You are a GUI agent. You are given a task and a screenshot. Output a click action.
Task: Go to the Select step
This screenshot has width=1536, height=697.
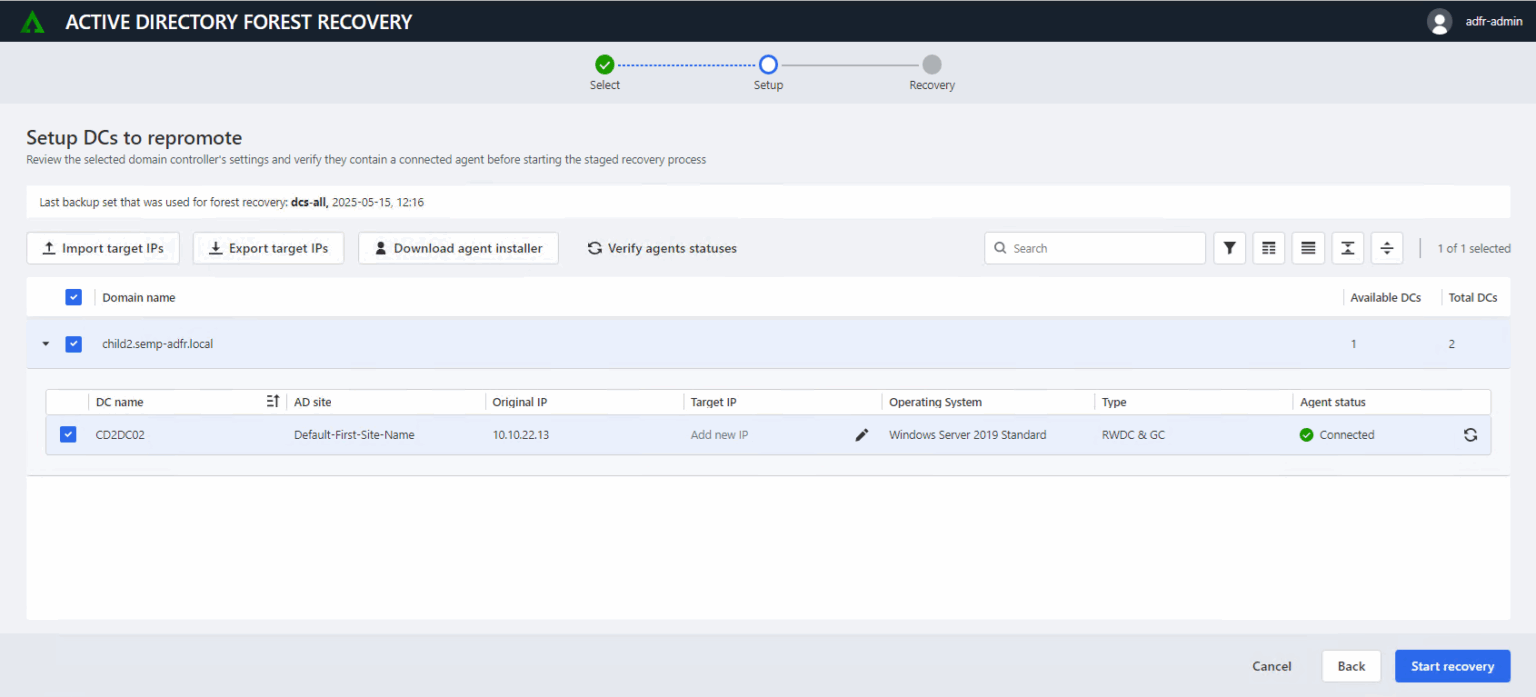point(604,63)
